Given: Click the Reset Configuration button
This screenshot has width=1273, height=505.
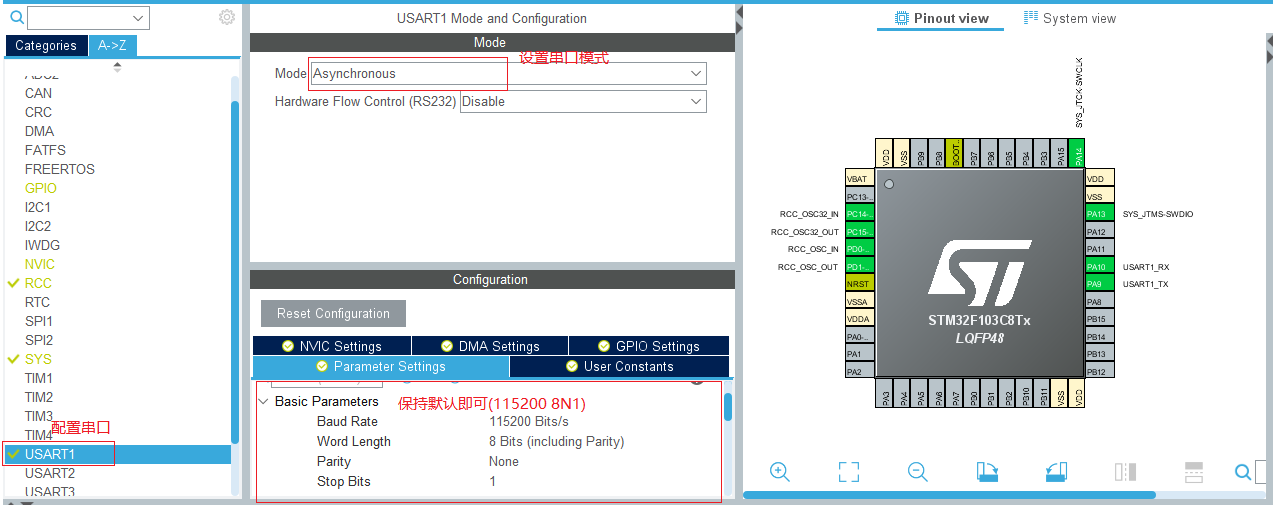Looking at the screenshot, I should [x=333, y=313].
